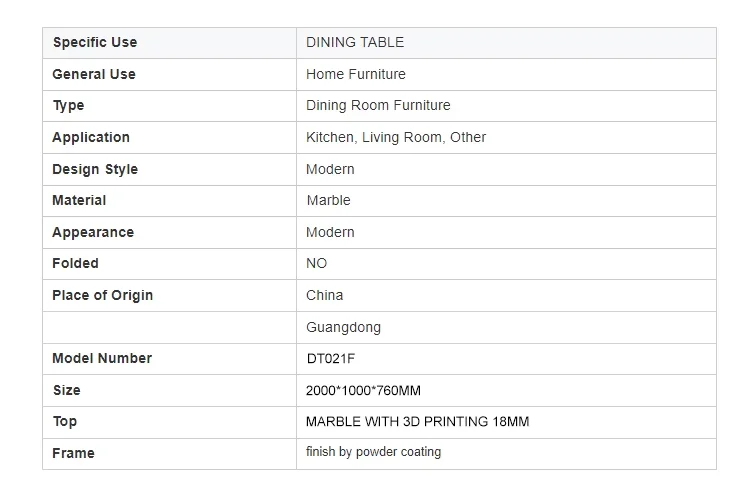Click the 'Model Number' row label

[102, 358]
